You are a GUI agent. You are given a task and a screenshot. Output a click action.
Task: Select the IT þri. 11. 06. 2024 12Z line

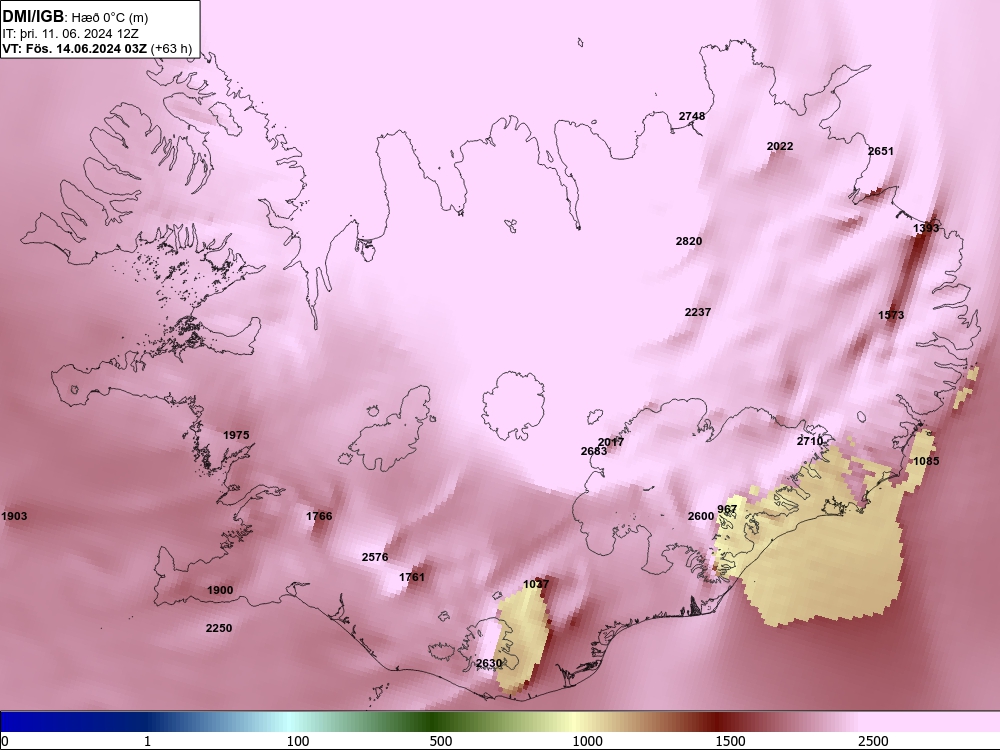click(71, 34)
